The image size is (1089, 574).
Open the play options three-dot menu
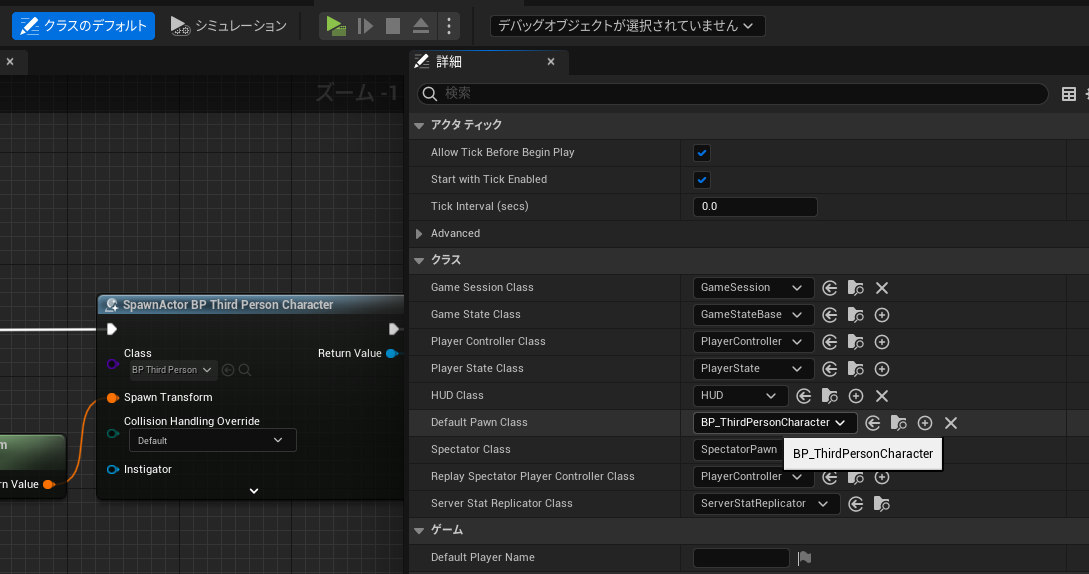tap(449, 26)
